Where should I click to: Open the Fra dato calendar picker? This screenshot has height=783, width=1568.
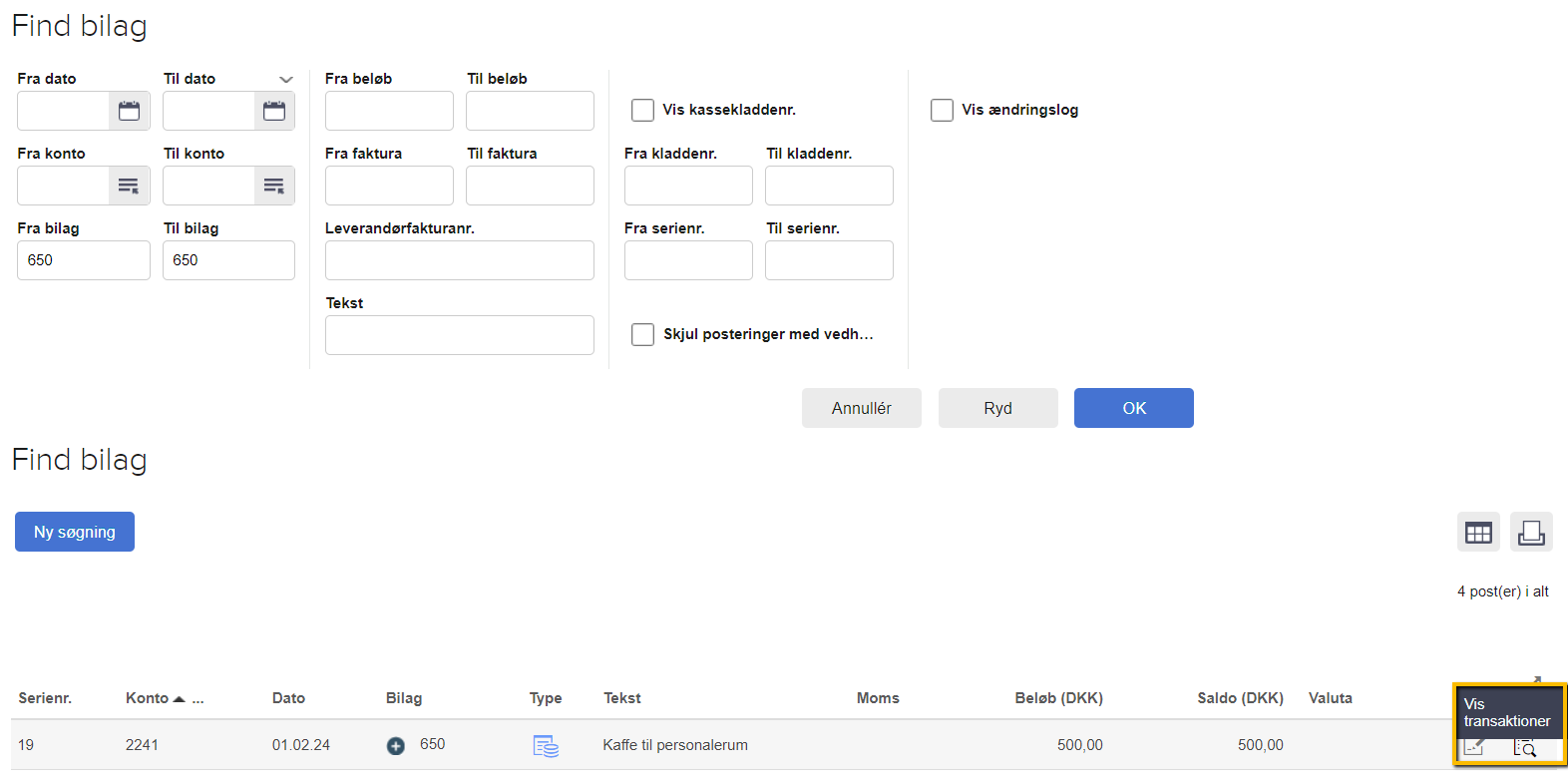[130, 111]
